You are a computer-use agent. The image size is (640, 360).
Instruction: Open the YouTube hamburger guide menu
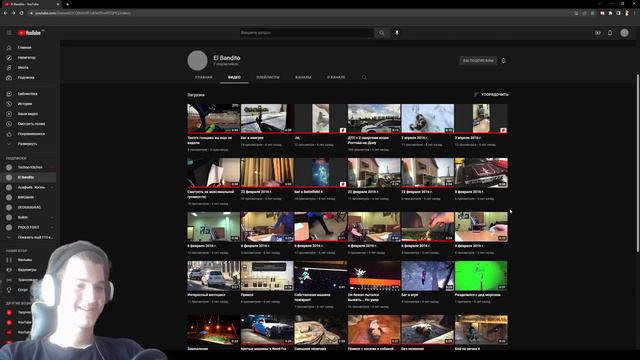(x=9, y=33)
